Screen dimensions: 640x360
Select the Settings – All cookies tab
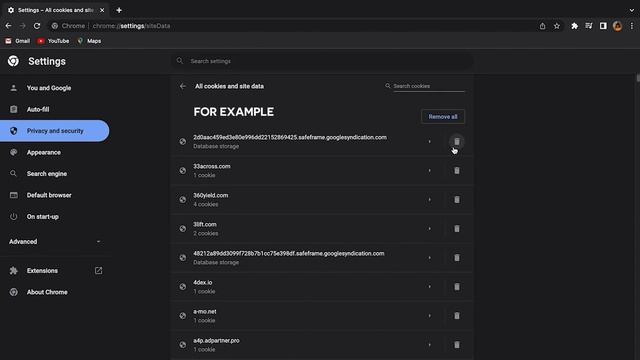[55, 10]
